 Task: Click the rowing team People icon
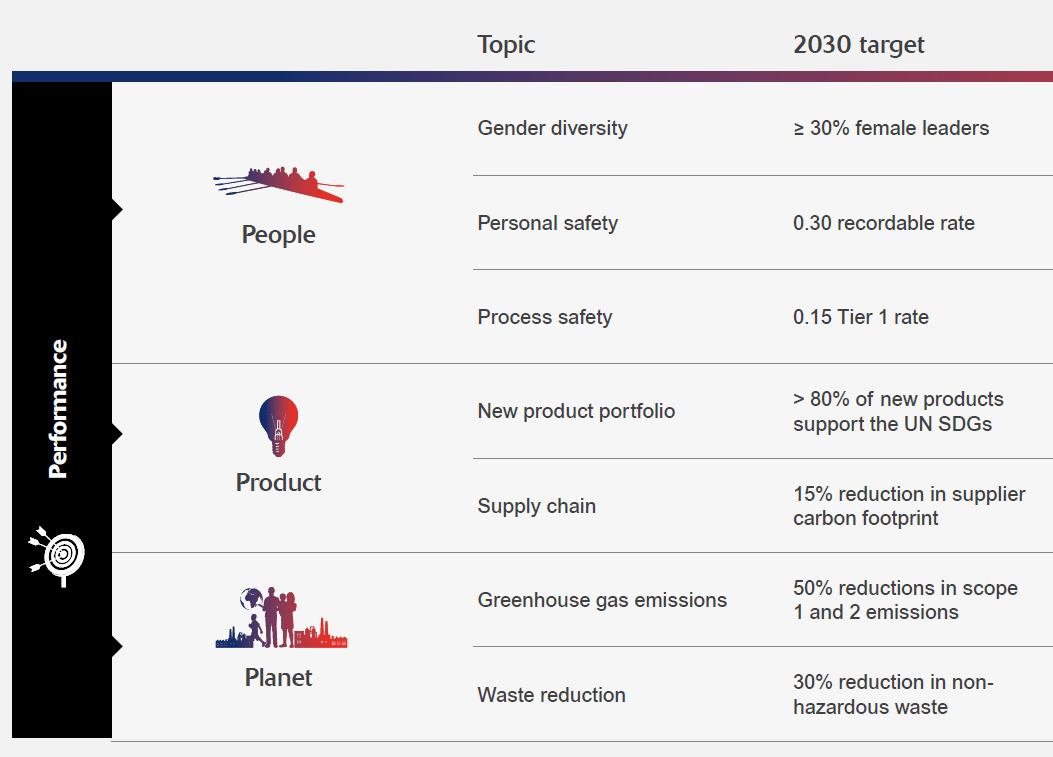coord(279,183)
